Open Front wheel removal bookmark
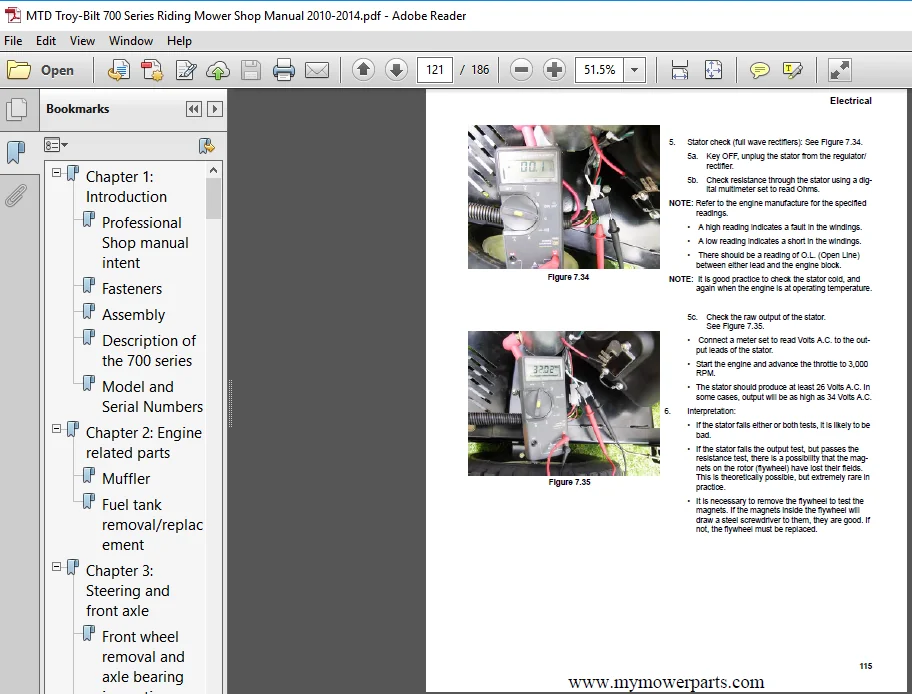 point(142,657)
